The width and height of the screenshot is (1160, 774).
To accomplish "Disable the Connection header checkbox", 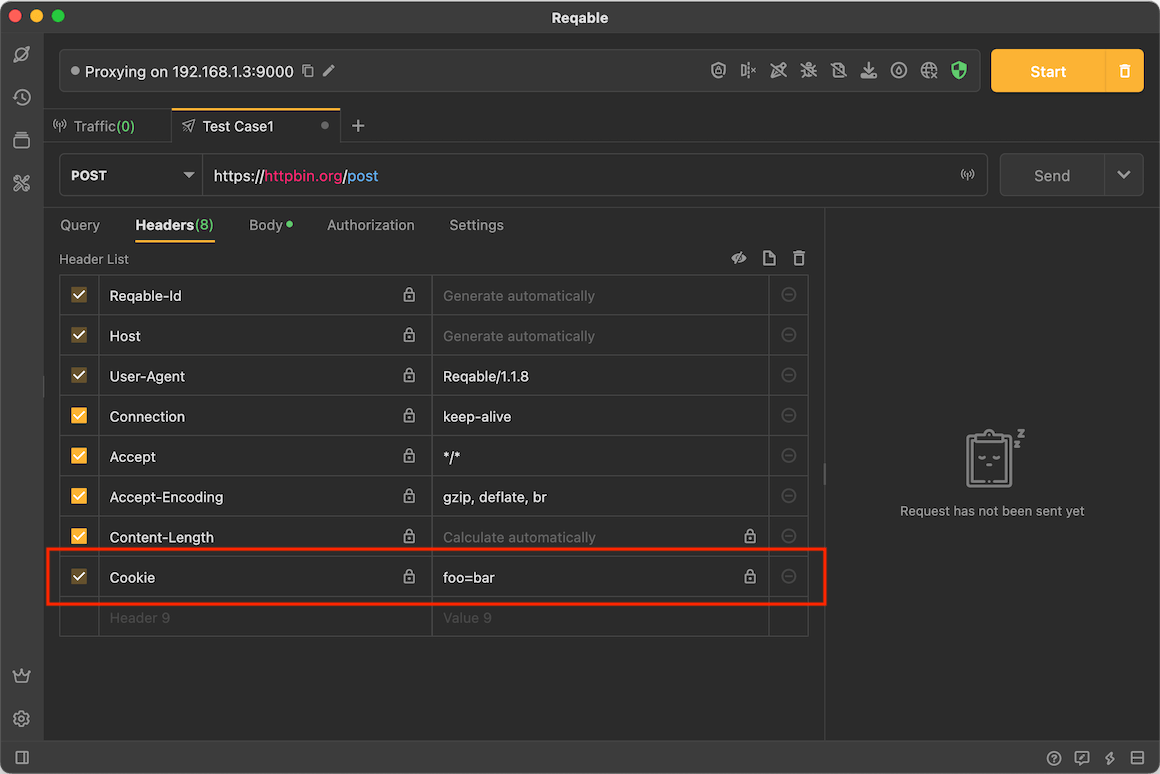I will [79, 415].
